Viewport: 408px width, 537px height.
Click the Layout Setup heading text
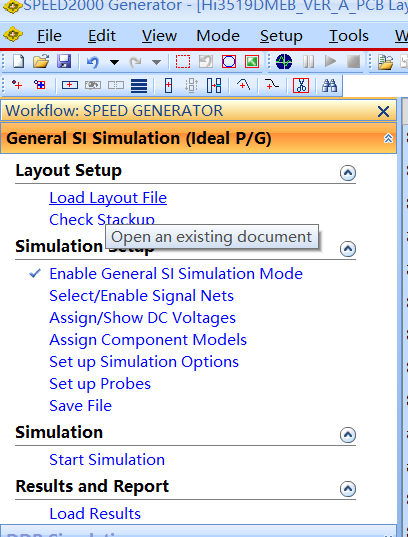tap(69, 171)
